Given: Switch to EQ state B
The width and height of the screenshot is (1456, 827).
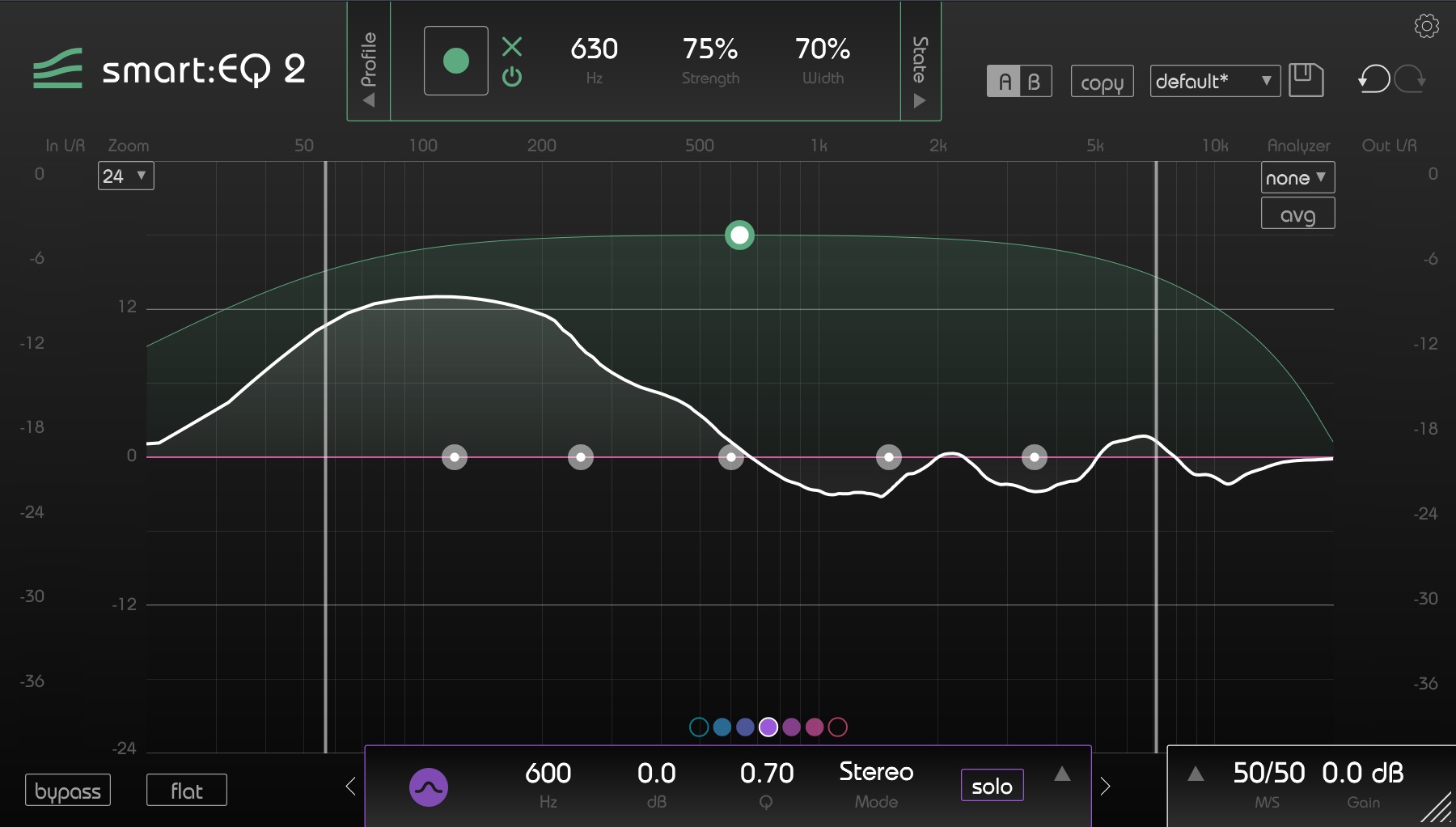Looking at the screenshot, I should 1035,81.
